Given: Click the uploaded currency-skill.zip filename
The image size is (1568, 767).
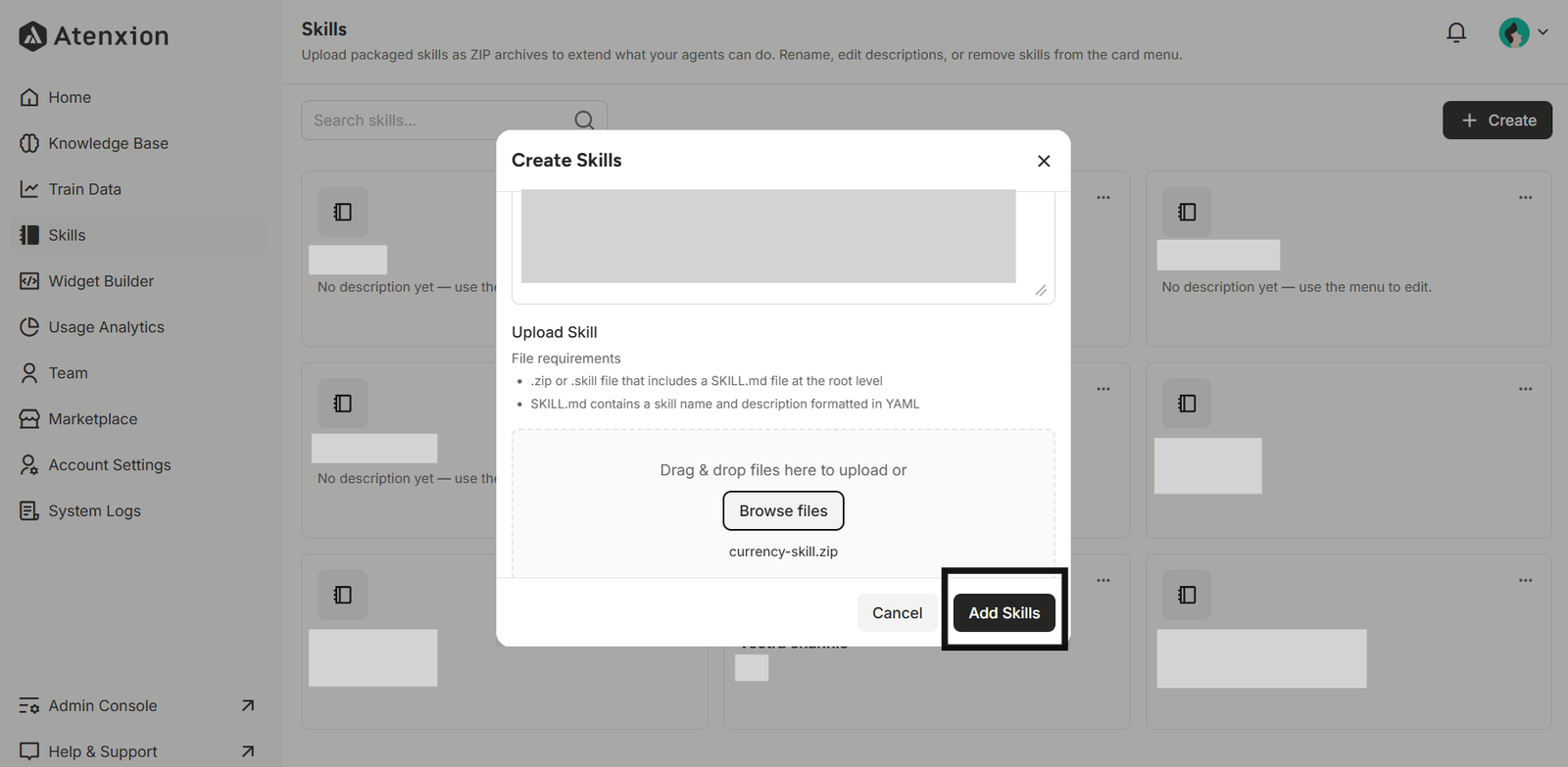Looking at the screenshot, I should [x=783, y=551].
